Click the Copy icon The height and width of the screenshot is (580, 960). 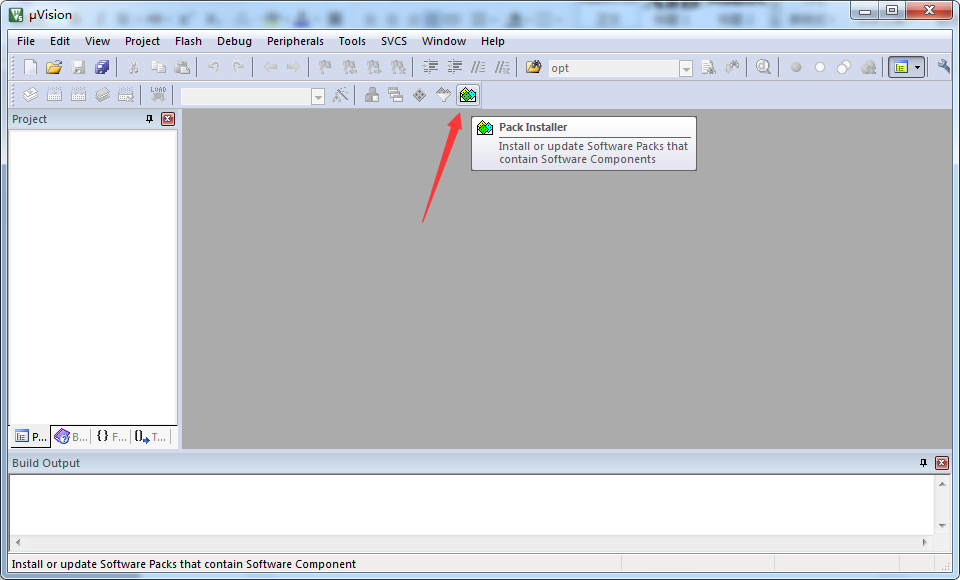point(158,67)
